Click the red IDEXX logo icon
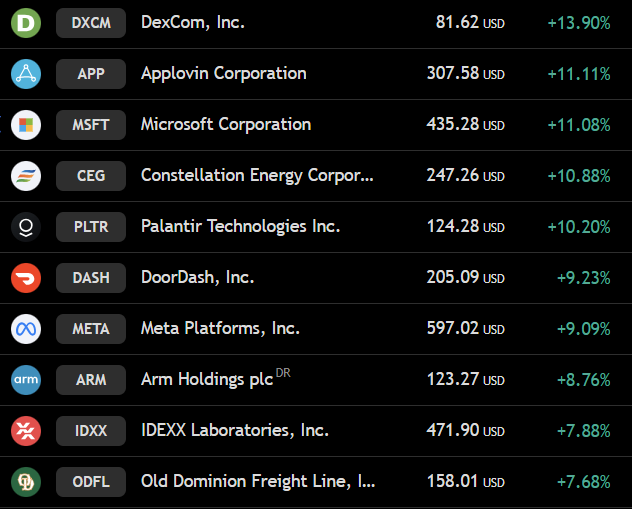 [x=26, y=431]
